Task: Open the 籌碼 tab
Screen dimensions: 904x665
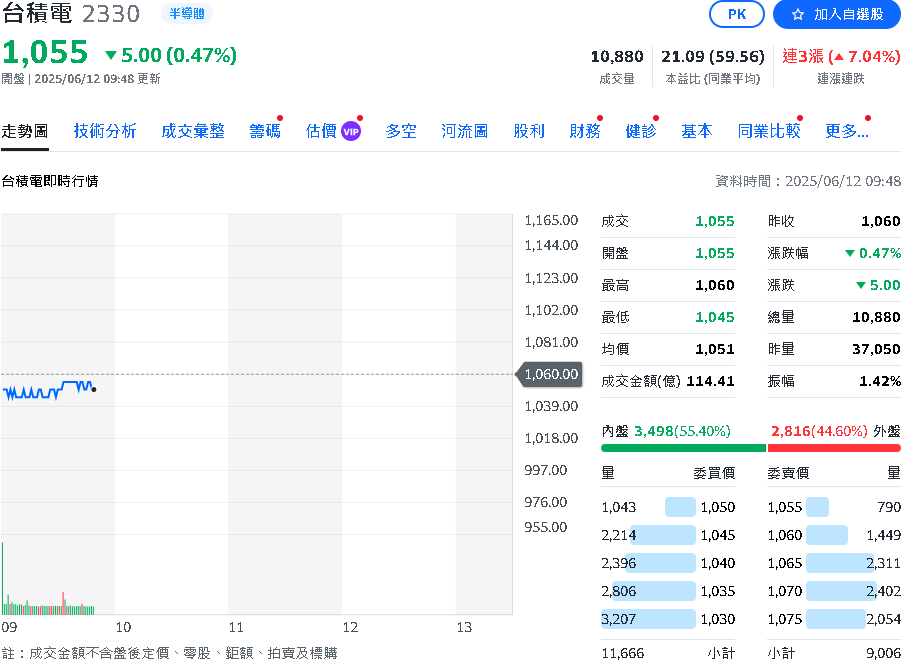Action: 265,131
